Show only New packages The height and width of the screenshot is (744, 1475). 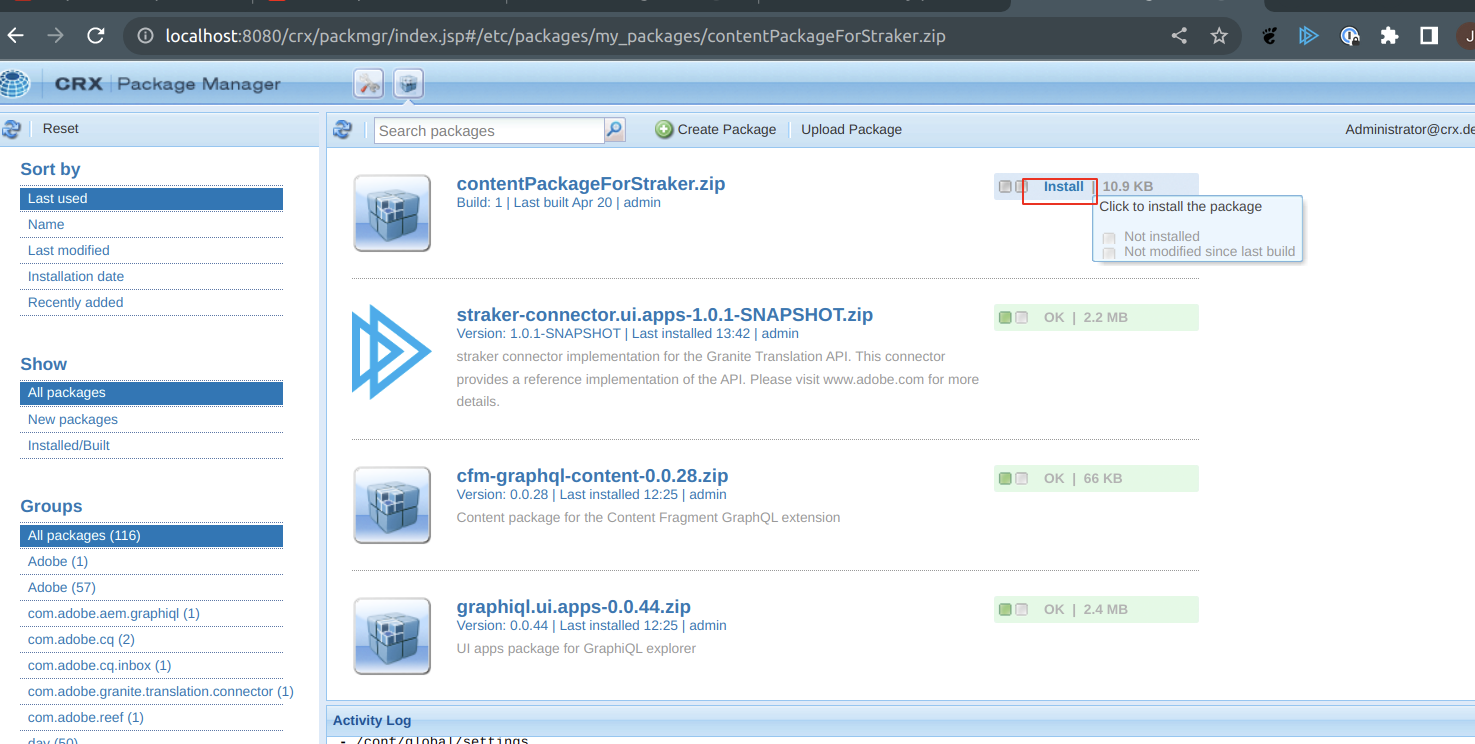(151, 419)
